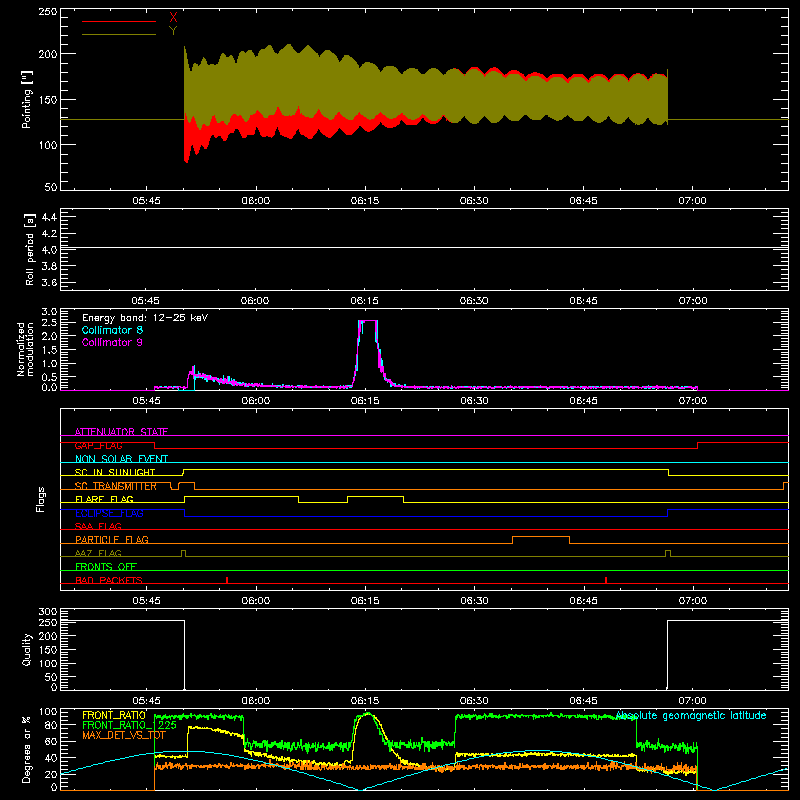Click the white roll period line
The height and width of the screenshot is (800, 800).
point(424,247)
